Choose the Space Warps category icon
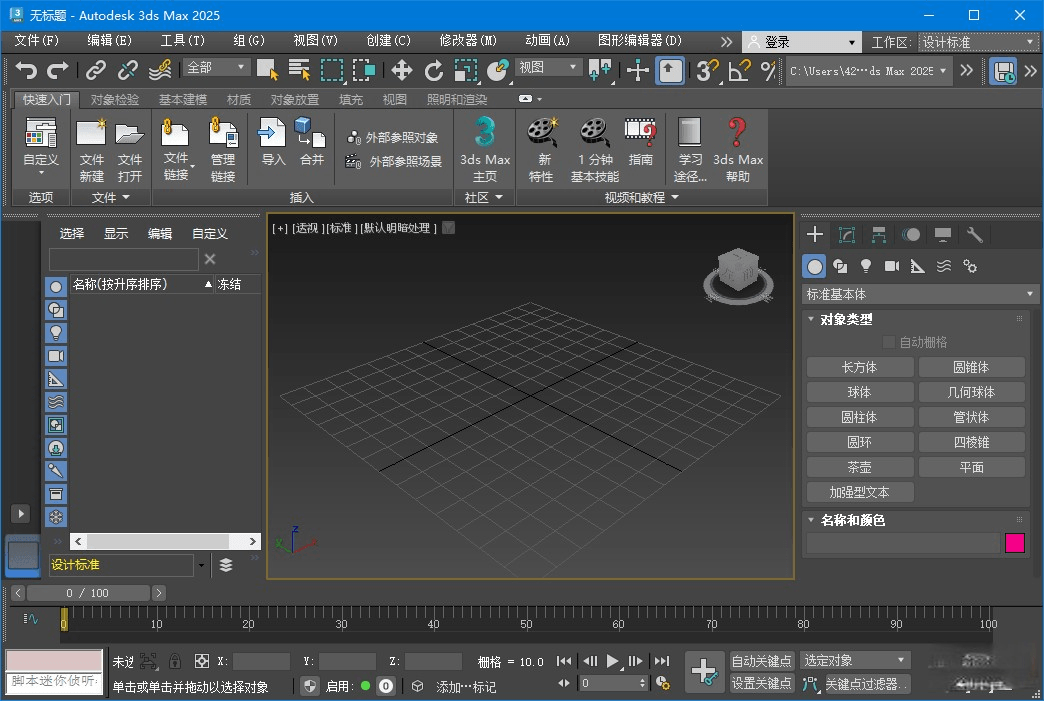Screen dimensions: 1044x701 click(942, 266)
